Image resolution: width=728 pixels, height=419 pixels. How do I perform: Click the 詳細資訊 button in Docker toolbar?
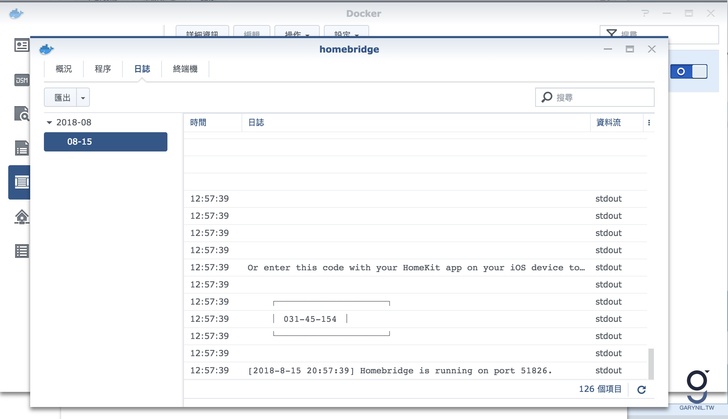pos(202,32)
